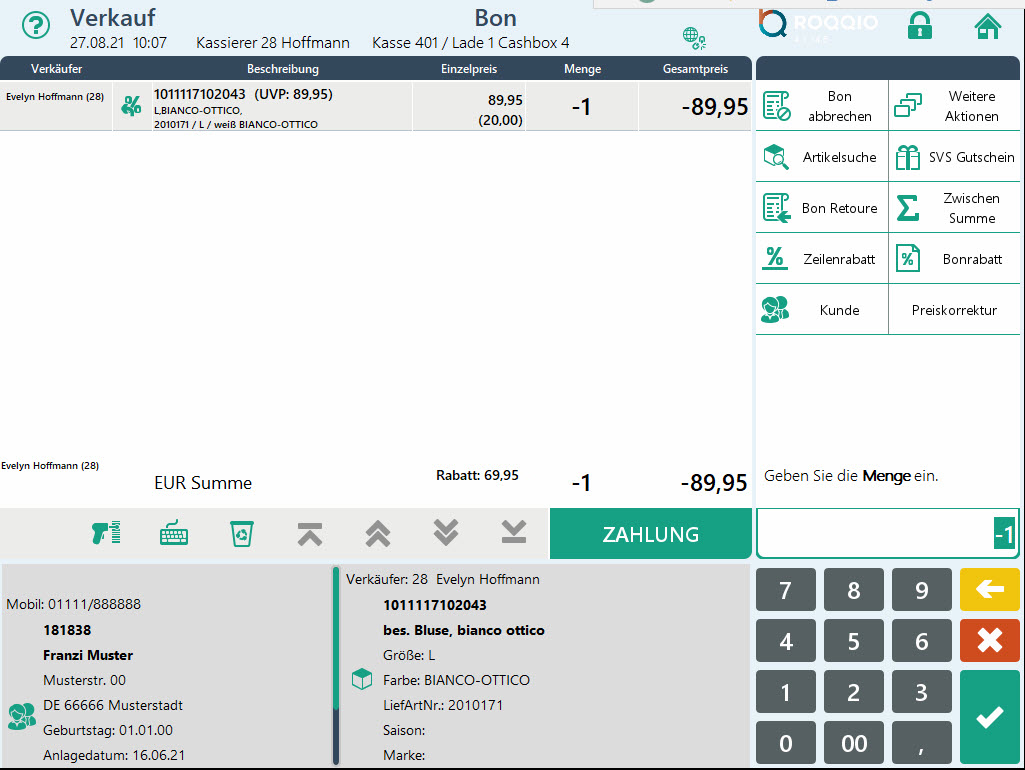
Task: Jump to first line with top arrow
Action: [310, 533]
